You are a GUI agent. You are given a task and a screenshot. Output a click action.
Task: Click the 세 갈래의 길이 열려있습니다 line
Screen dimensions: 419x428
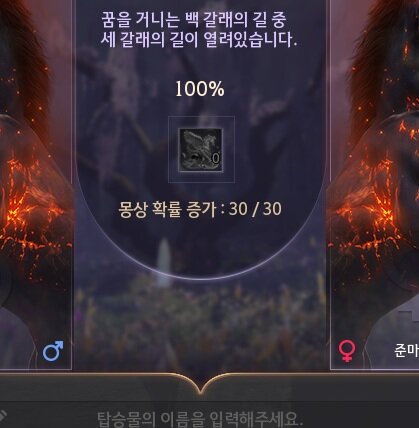[x=199, y=40]
